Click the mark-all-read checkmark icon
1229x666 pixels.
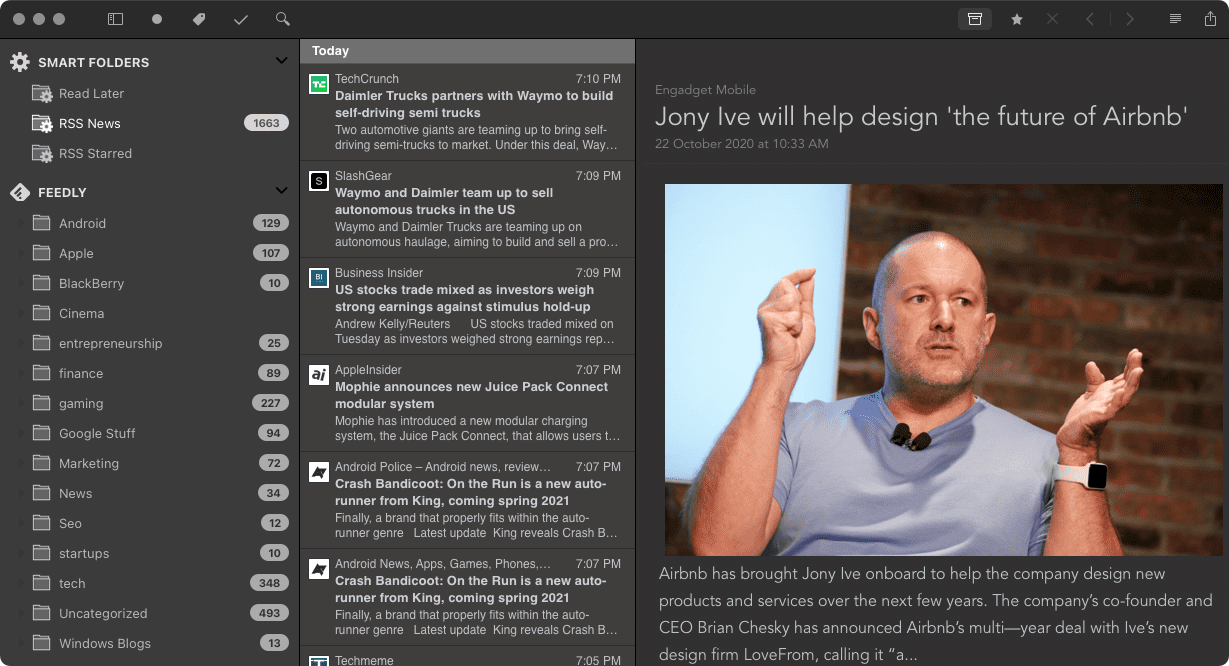[x=241, y=19]
